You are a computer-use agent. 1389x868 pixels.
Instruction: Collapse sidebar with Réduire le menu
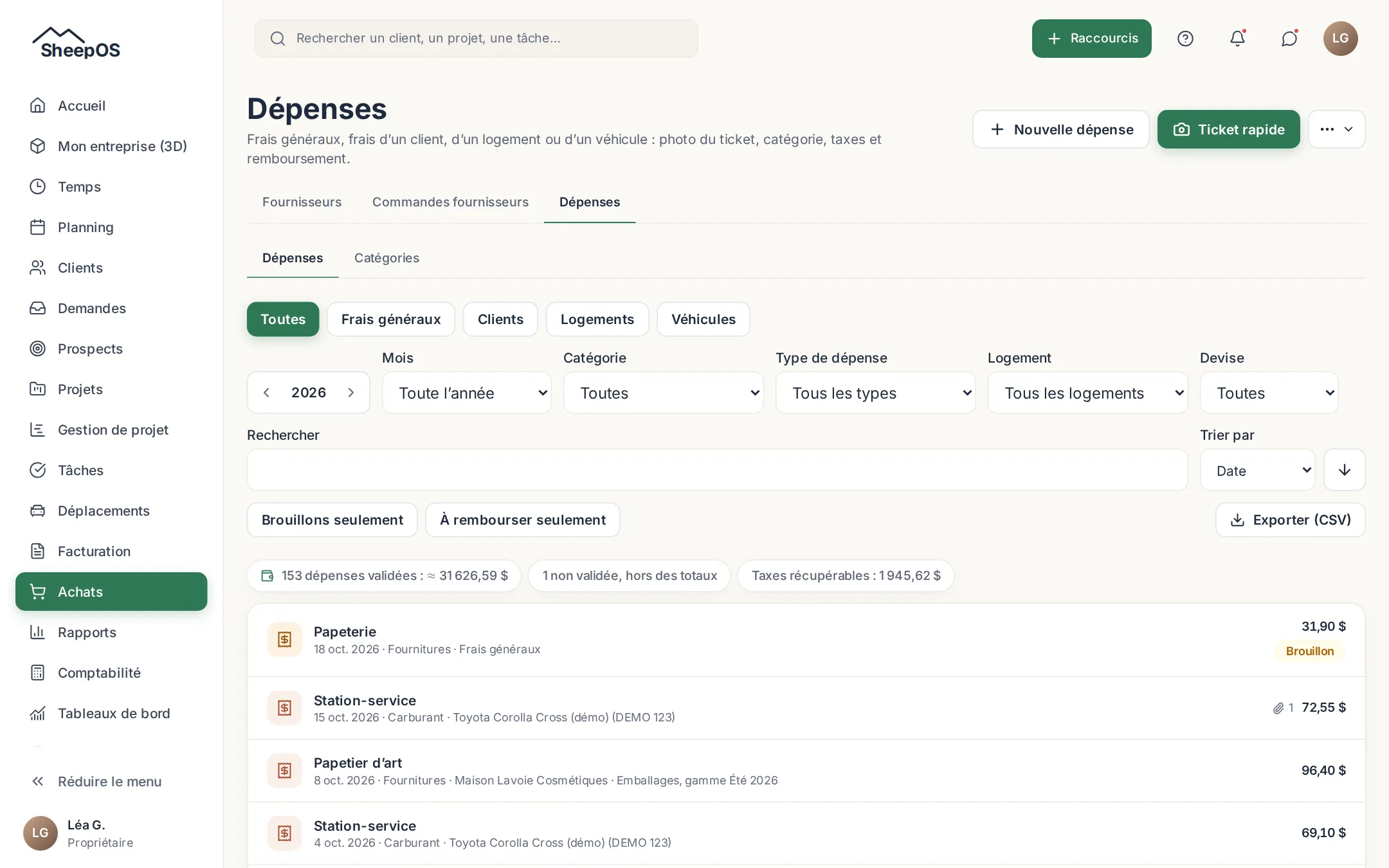tap(111, 781)
